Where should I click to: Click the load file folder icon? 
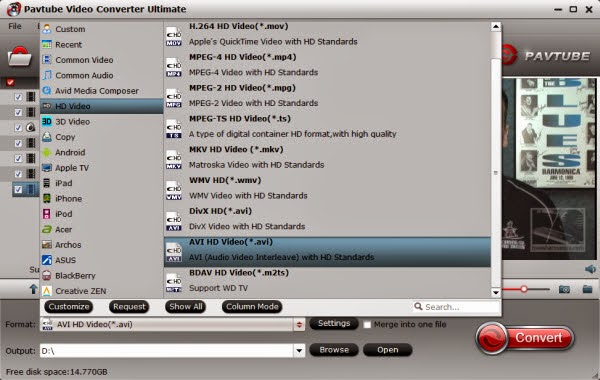19,57
